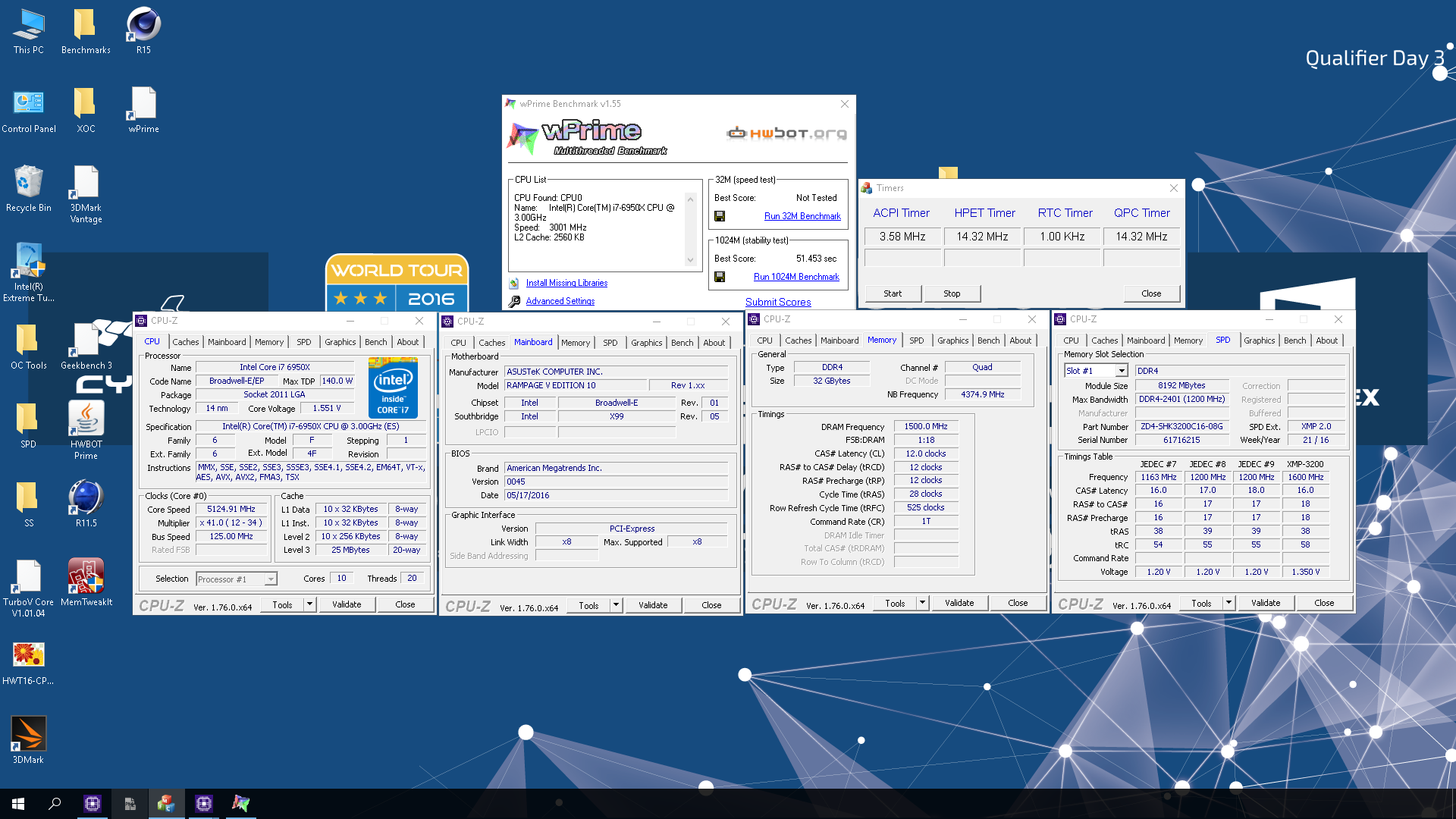
Task: Open Graphics tab in fourth CPU-Z window
Action: tap(1260, 340)
